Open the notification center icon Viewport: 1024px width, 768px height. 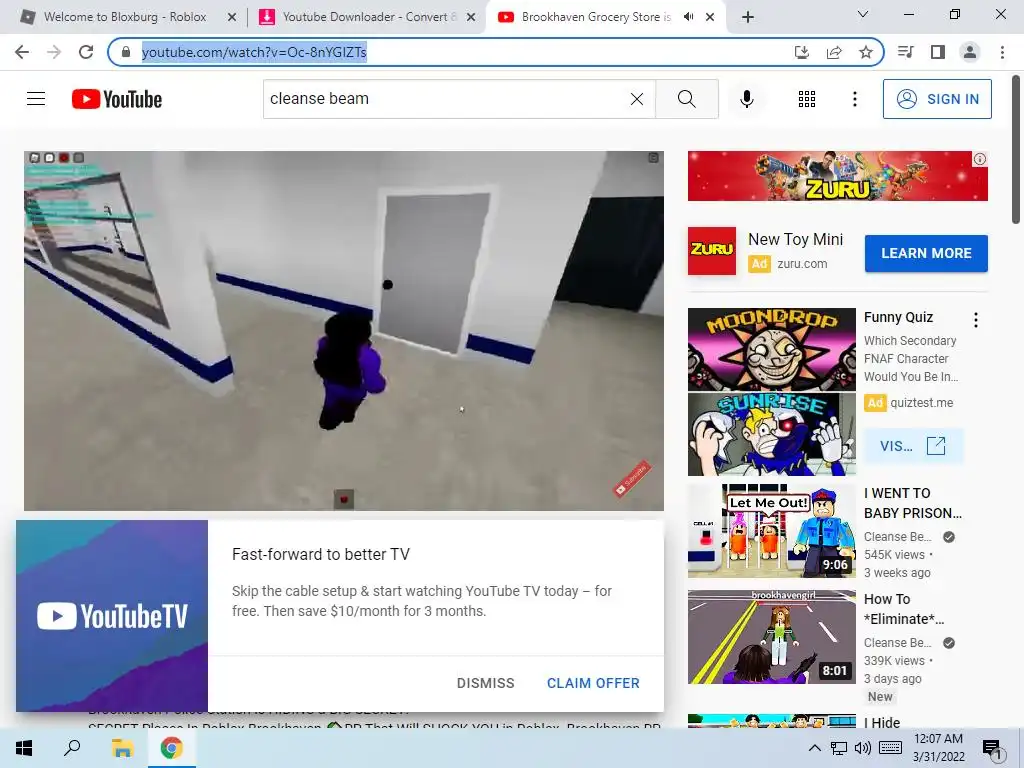coord(992,750)
